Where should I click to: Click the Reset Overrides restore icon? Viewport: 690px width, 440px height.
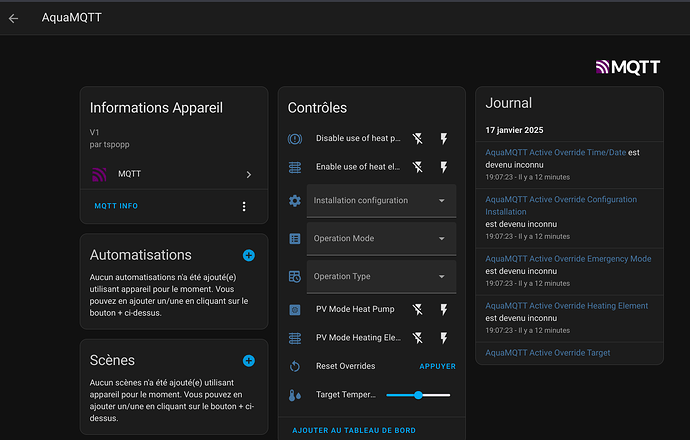(295, 366)
